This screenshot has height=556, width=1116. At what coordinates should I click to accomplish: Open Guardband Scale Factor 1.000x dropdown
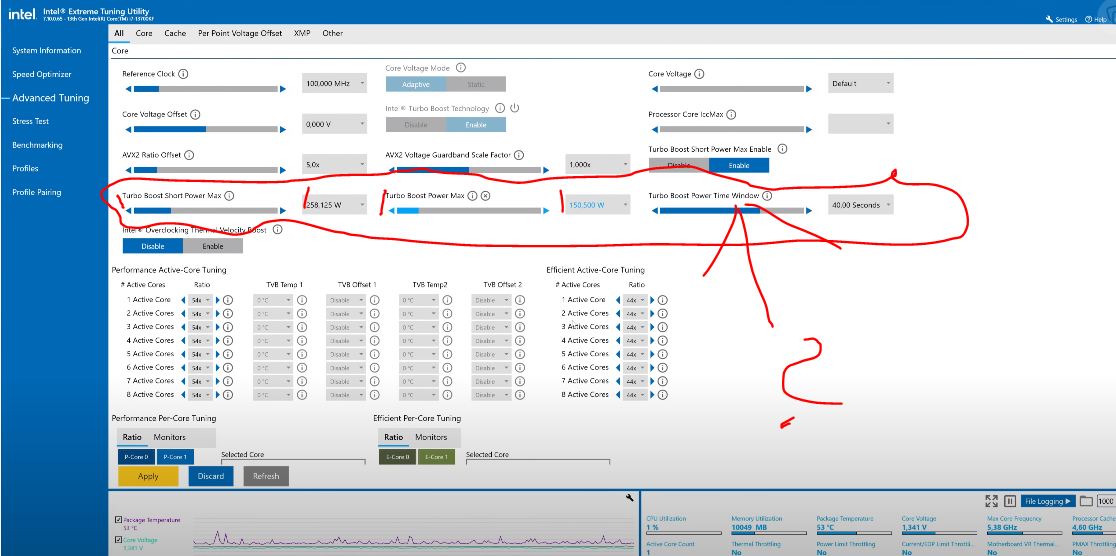click(x=598, y=164)
